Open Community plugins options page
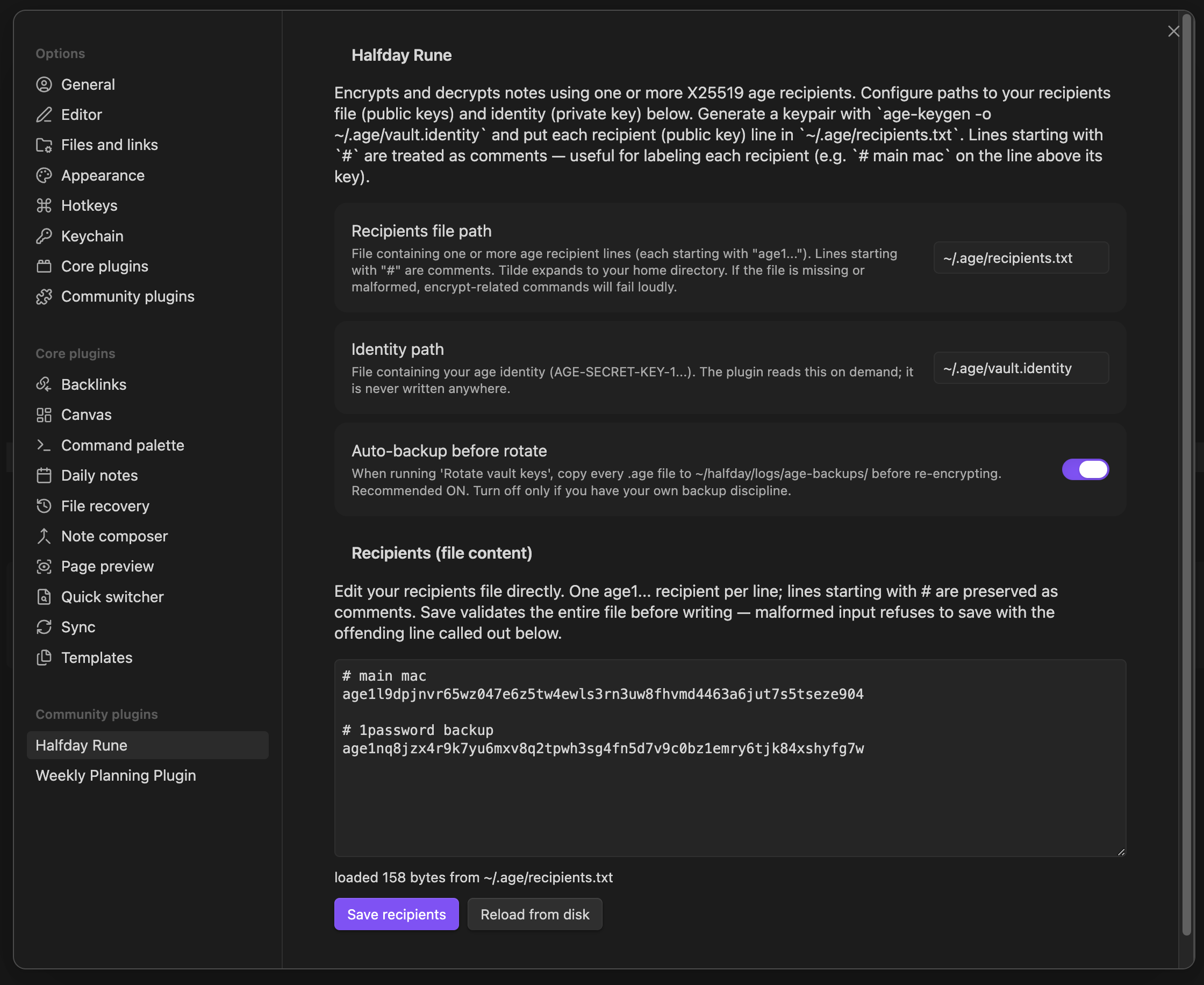Image resolution: width=1204 pixels, height=985 pixels. [x=147, y=297]
